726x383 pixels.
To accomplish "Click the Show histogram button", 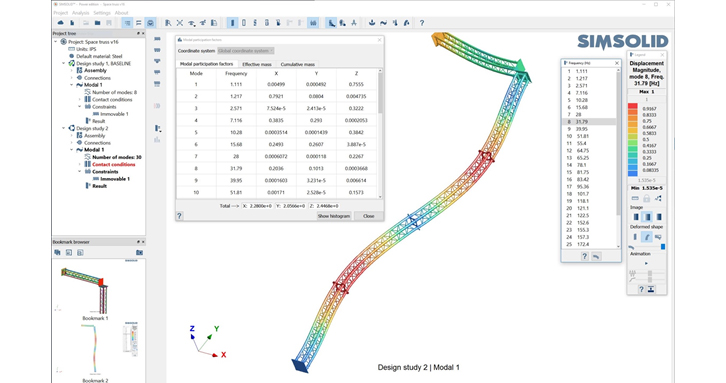I will [334, 216].
